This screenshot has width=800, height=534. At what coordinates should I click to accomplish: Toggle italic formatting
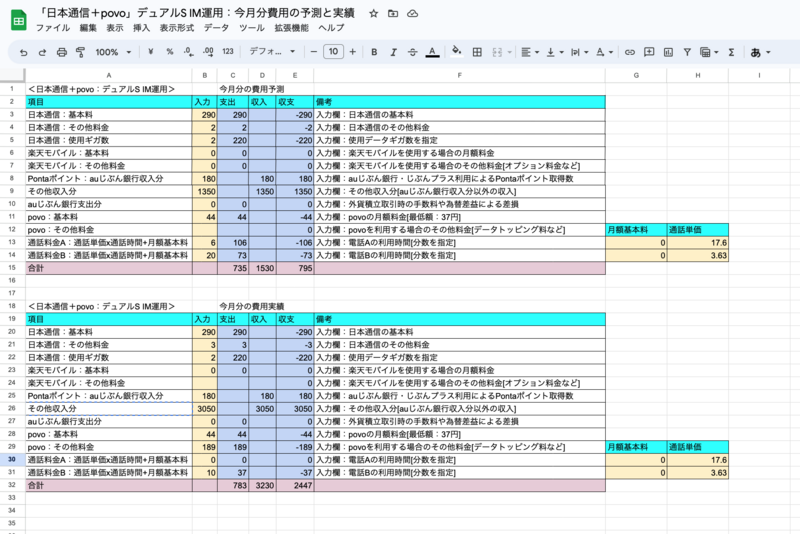point(393,52)
